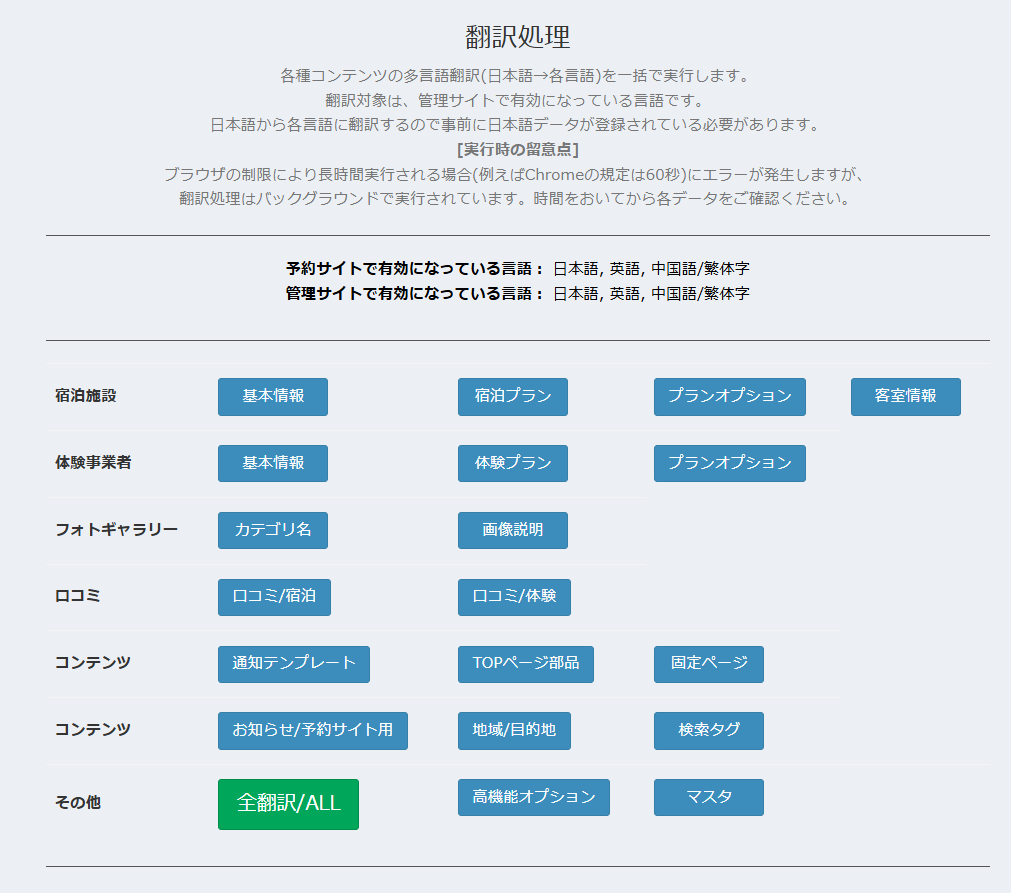Run translation for TOPページ部品
1011x893 pixels.
[525, 664]
